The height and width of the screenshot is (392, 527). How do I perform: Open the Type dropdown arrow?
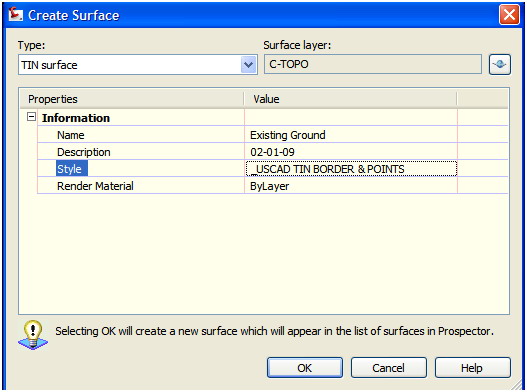coord(249,65)
